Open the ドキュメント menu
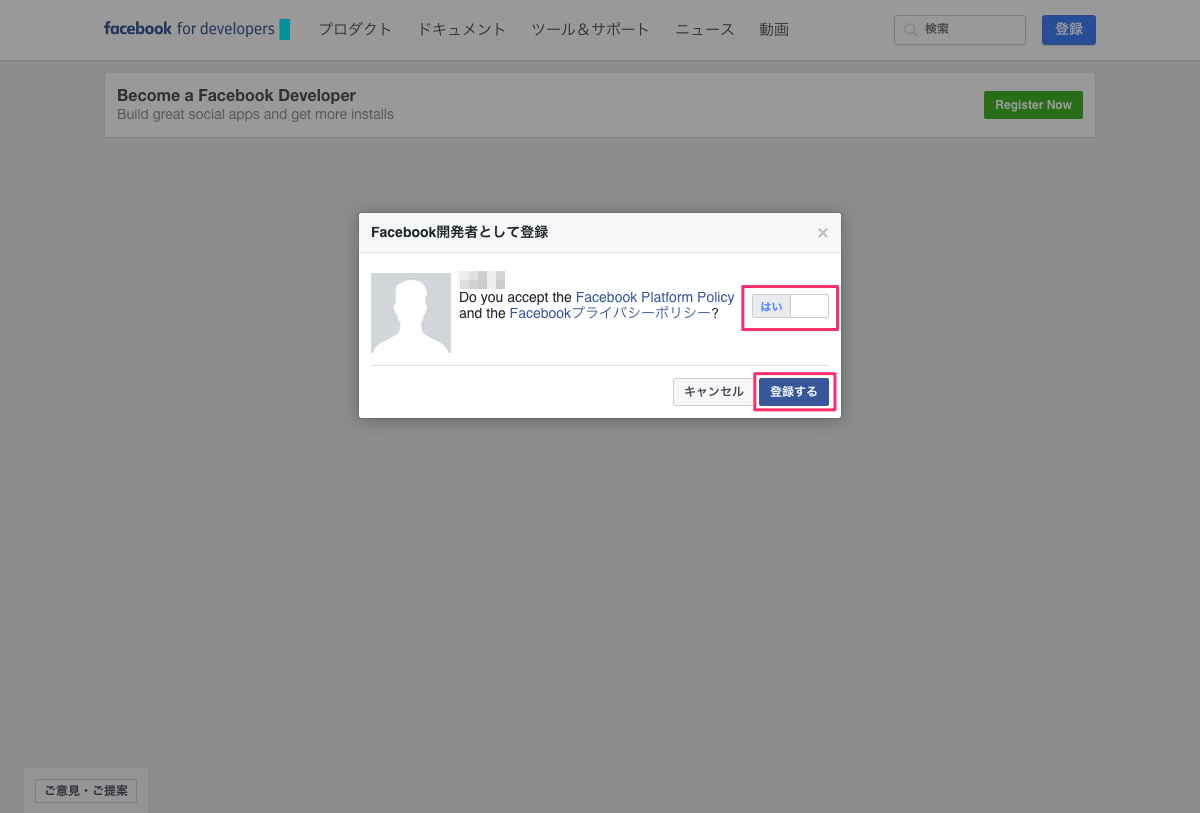Viewport: 1200px width, 813px height. [x=461, y=30]
